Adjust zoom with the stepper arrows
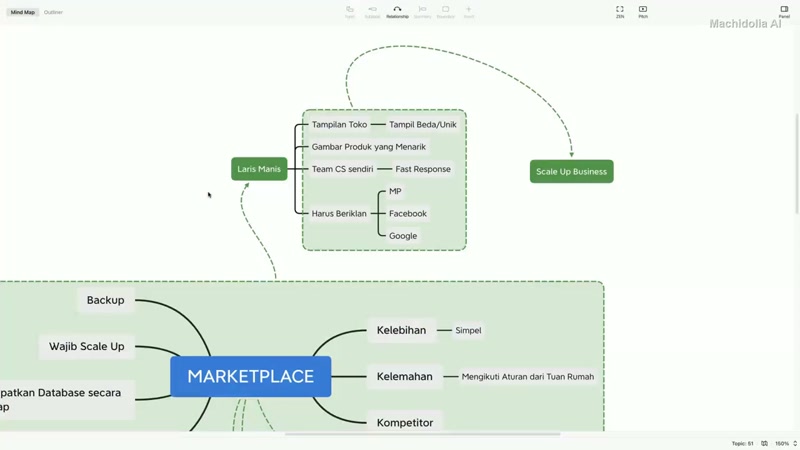The height and width of the screenshot is (450, 800). pos(795,443)
